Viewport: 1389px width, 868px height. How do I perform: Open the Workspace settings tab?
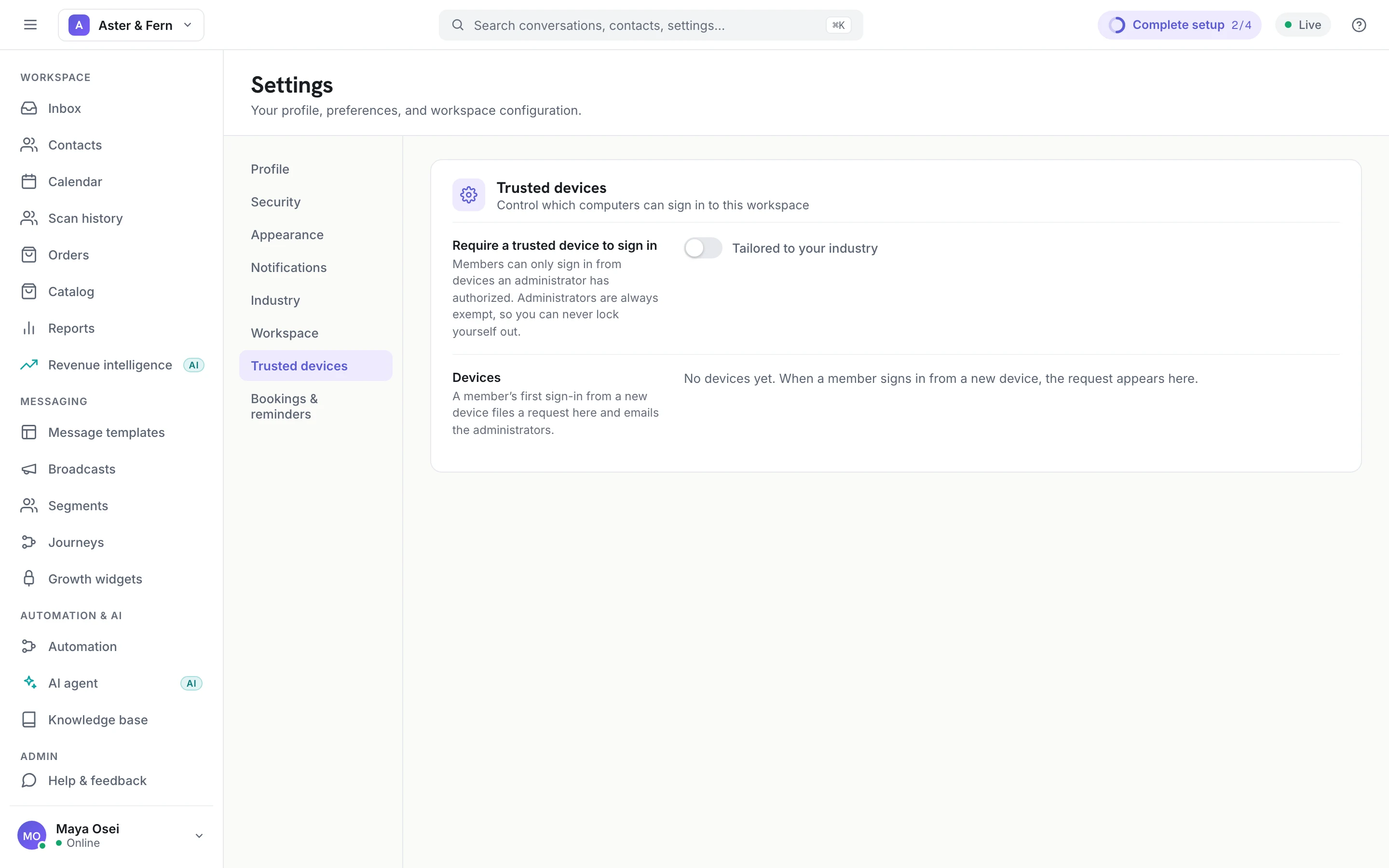pos(316,333)
